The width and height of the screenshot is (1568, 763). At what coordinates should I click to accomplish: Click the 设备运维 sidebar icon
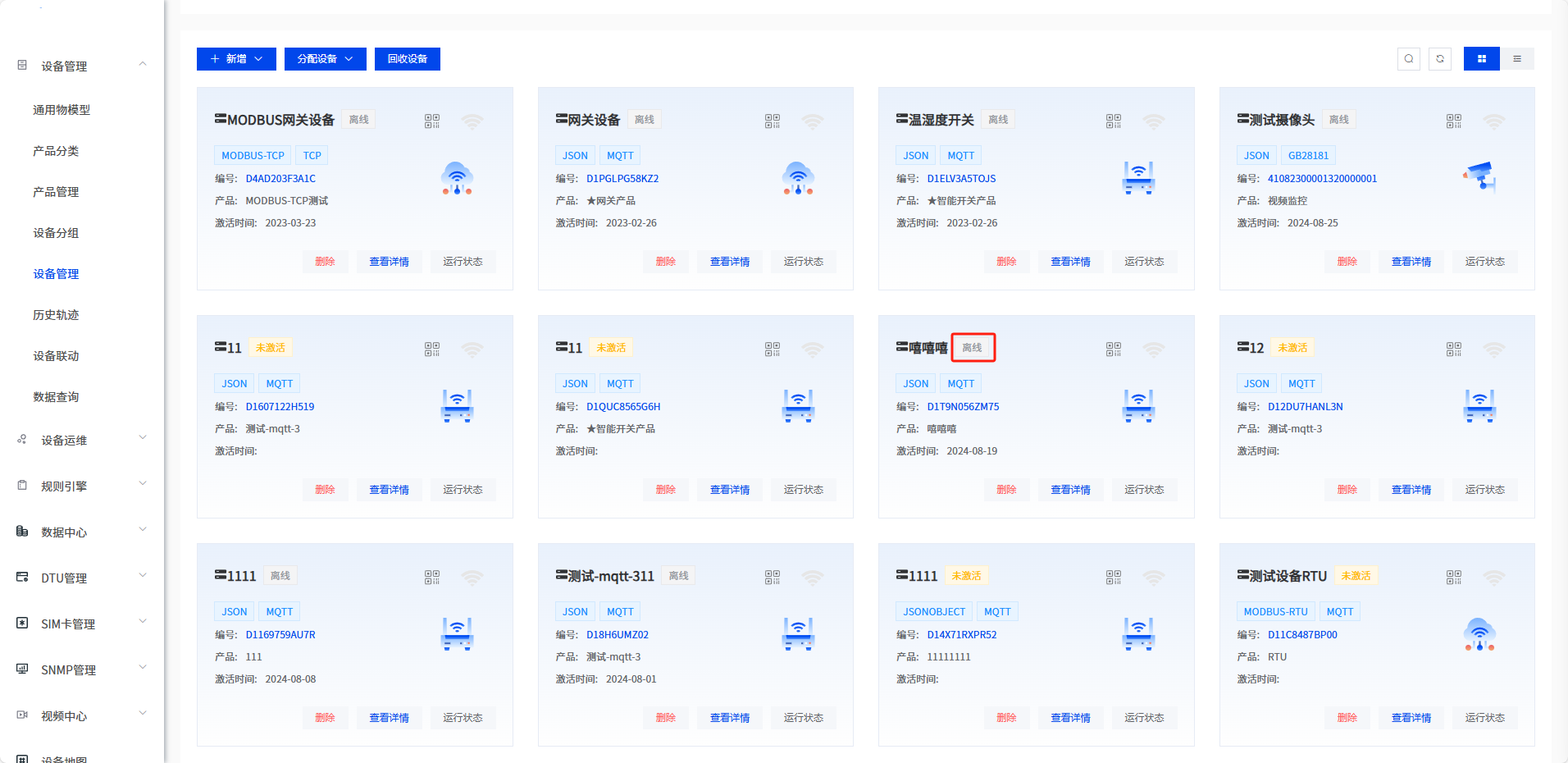[22, 440]
